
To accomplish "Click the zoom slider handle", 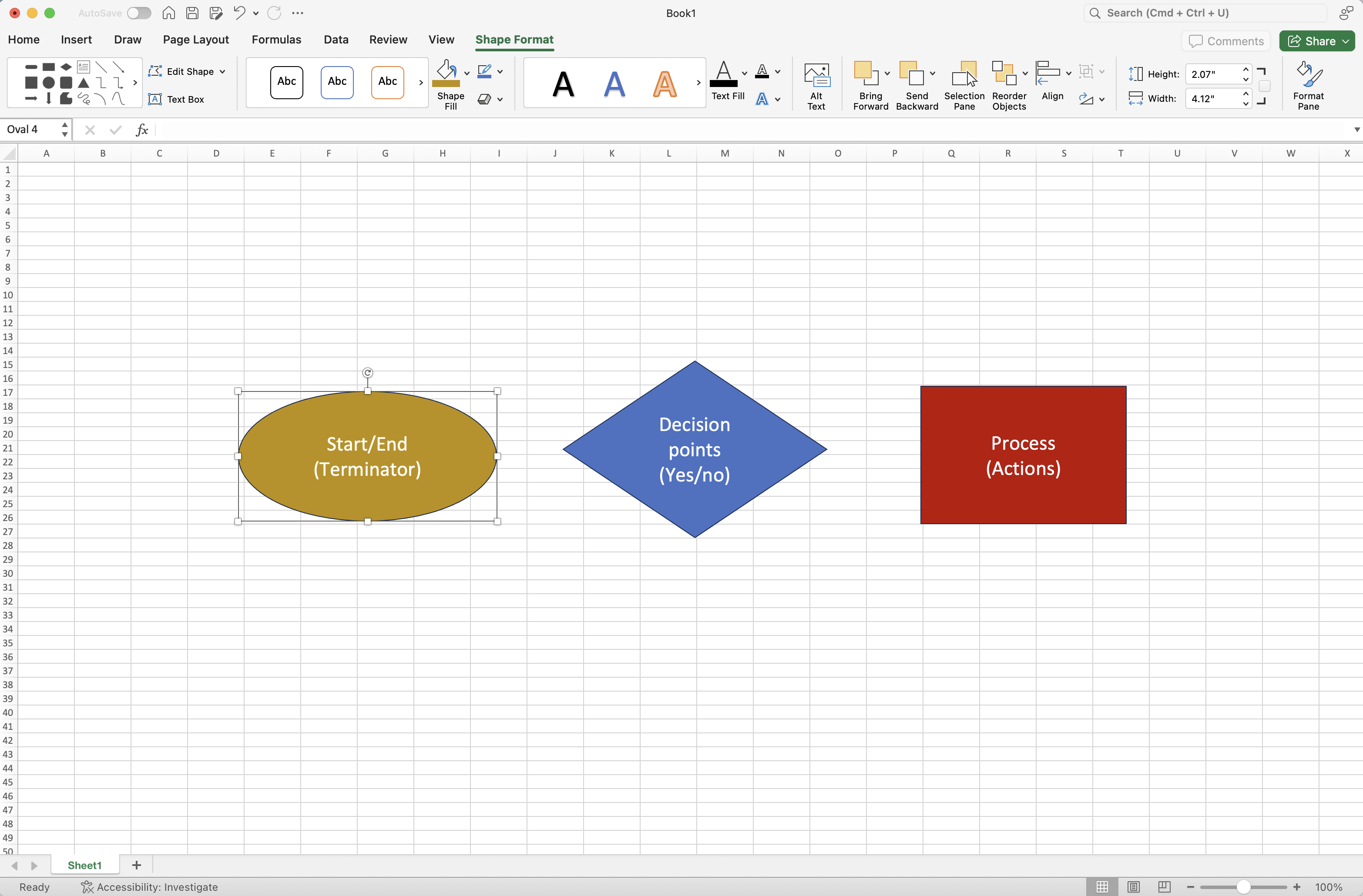I will pos(1243,887).
